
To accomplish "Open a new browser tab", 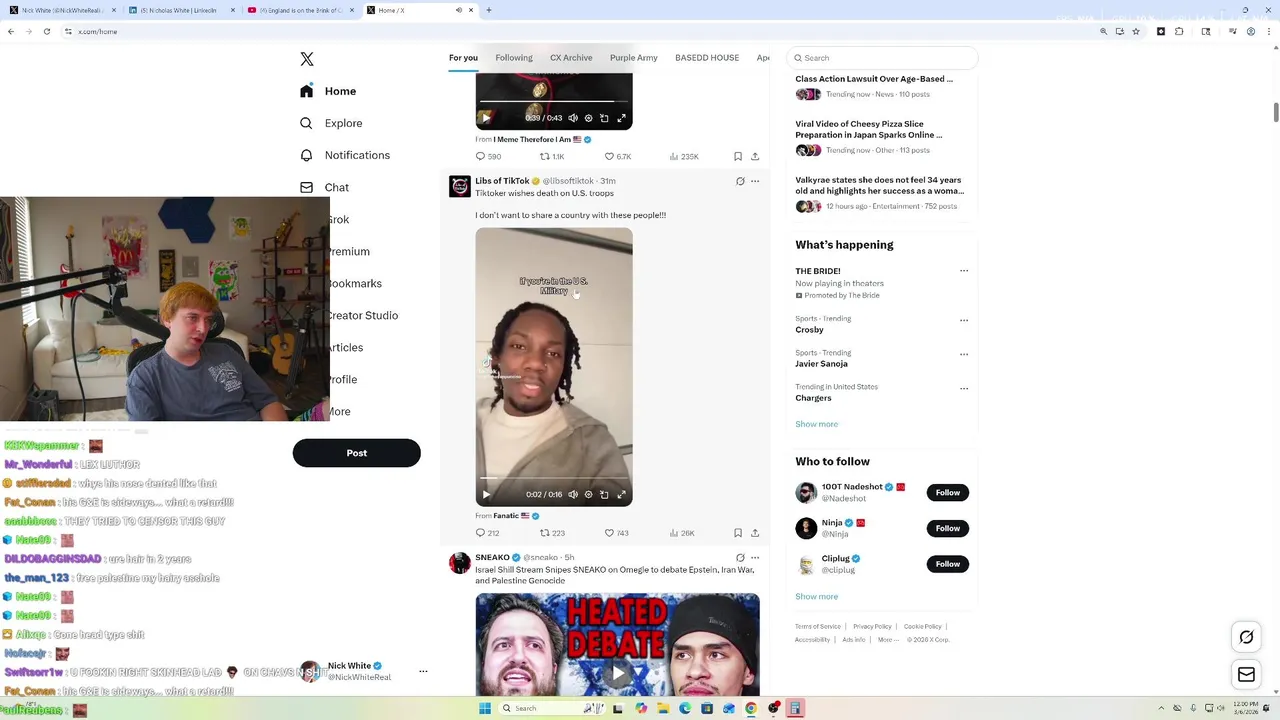I will pos(489,10).
